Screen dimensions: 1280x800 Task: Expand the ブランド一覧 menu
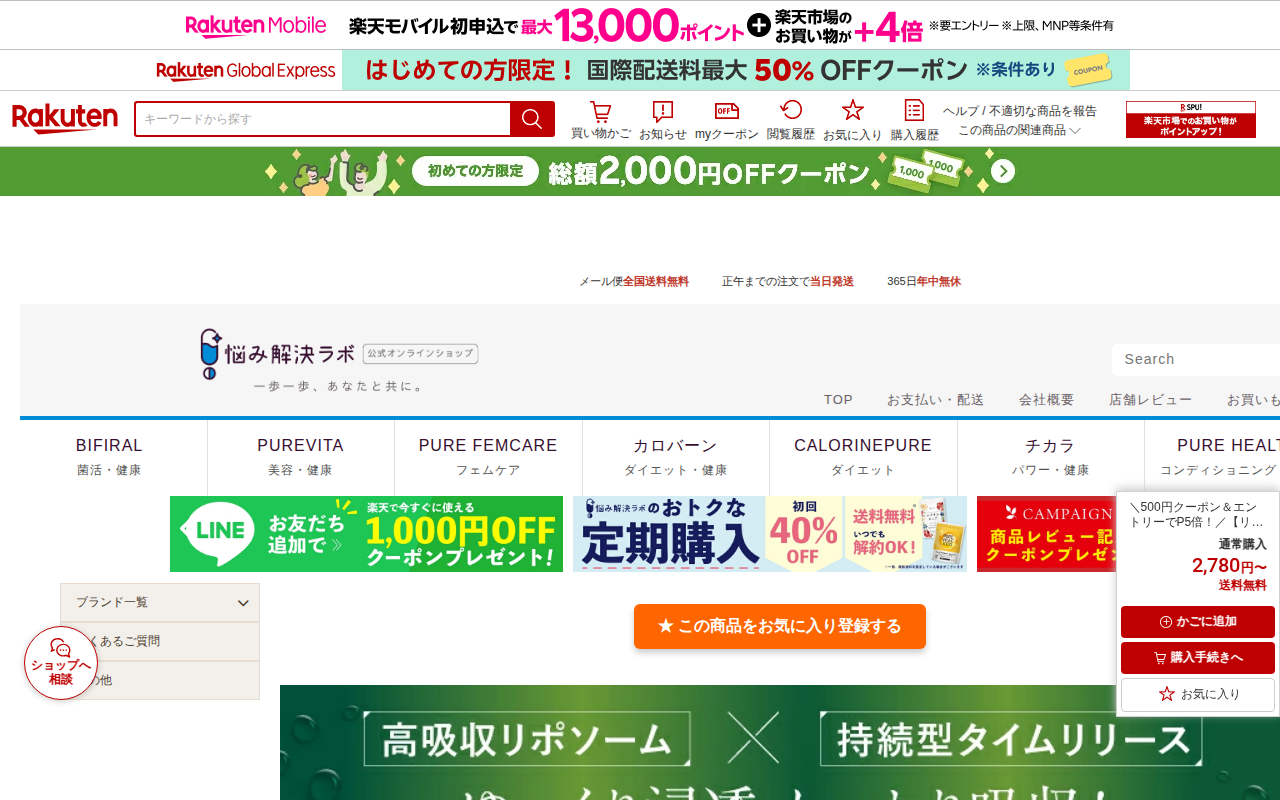[x=160, y=603]
